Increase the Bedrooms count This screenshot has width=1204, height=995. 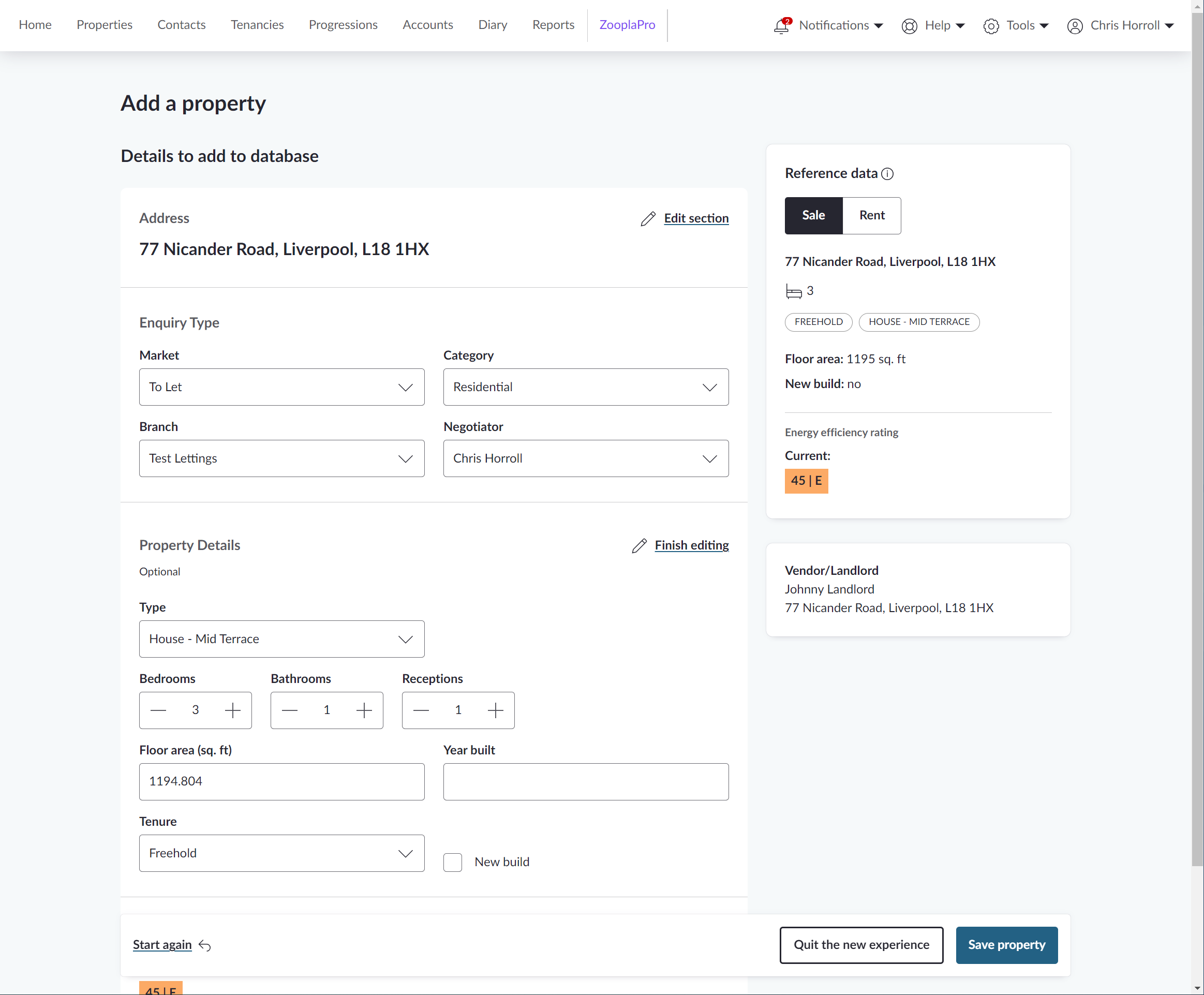click(233, 710)
